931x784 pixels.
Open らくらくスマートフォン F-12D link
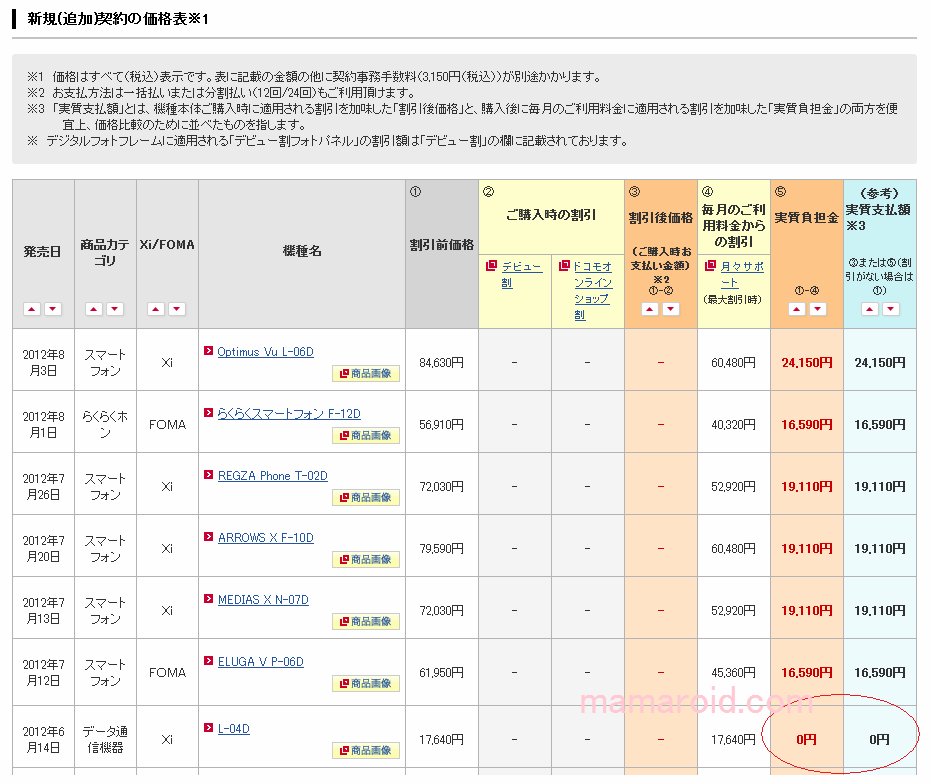288,414
